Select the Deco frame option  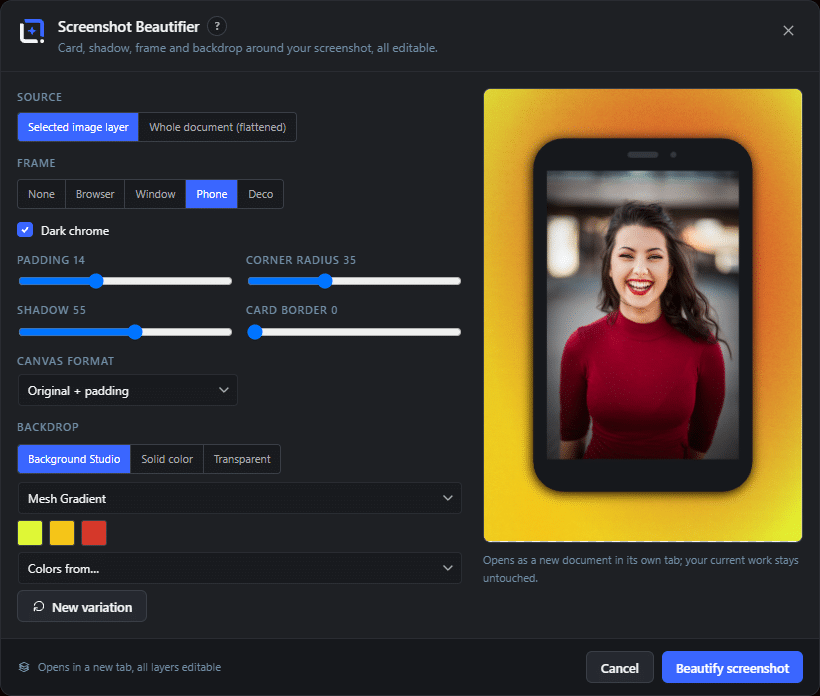[x=260, y=194]
